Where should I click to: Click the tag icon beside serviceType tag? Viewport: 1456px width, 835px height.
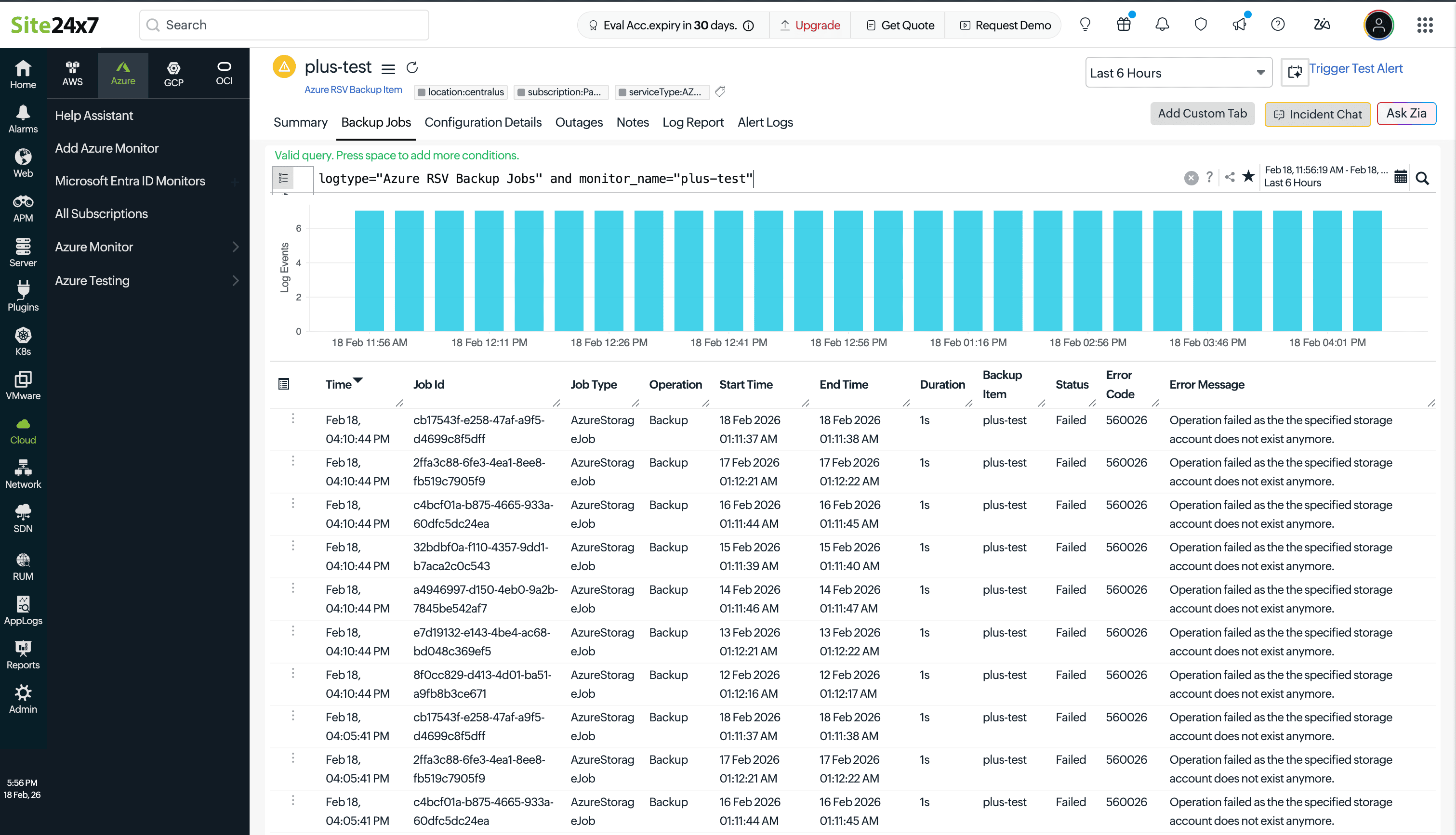721,91
